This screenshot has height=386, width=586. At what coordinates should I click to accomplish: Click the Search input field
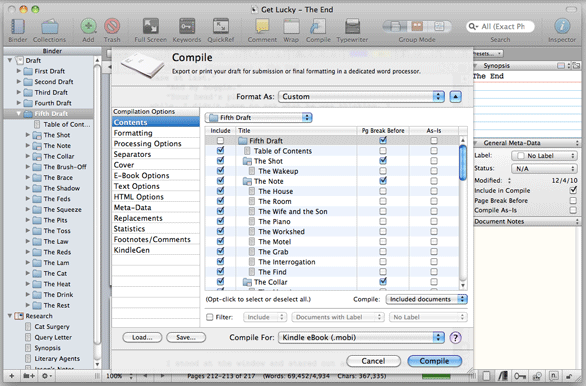pyautogui.click(x=500, y=27)
